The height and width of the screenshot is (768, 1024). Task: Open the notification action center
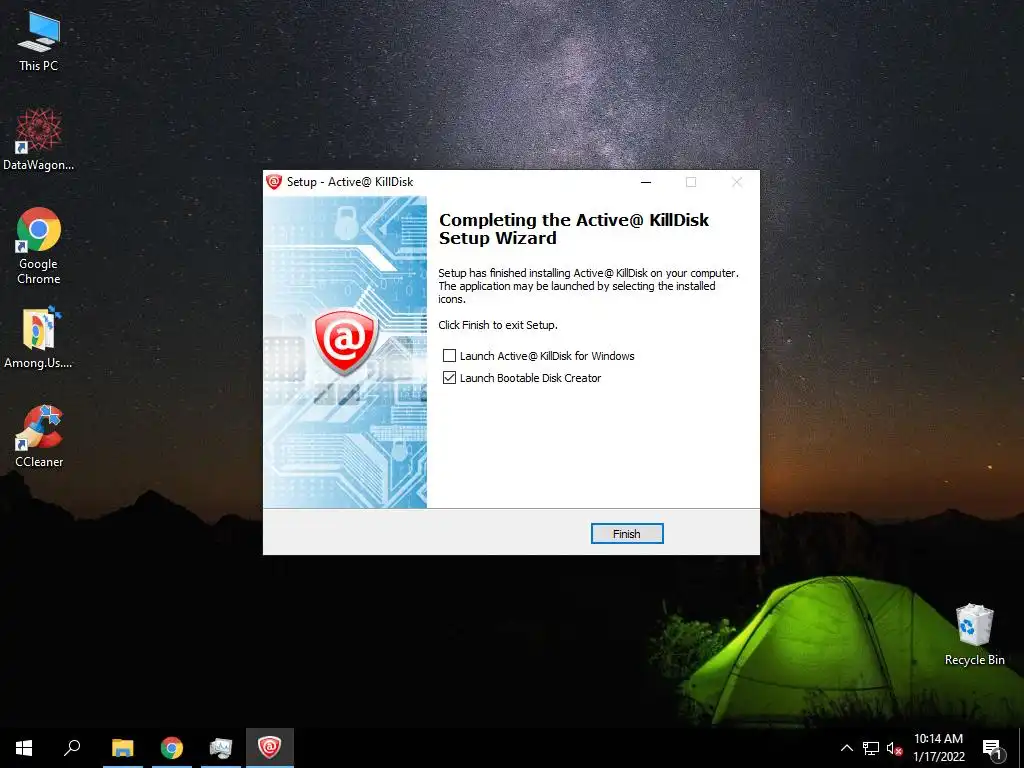993,748
